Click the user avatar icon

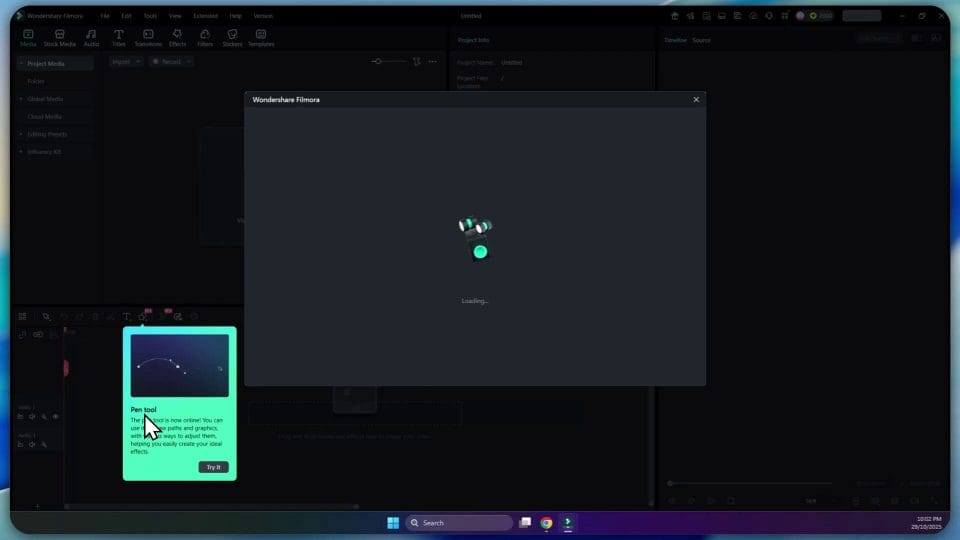tap(800, 16)
